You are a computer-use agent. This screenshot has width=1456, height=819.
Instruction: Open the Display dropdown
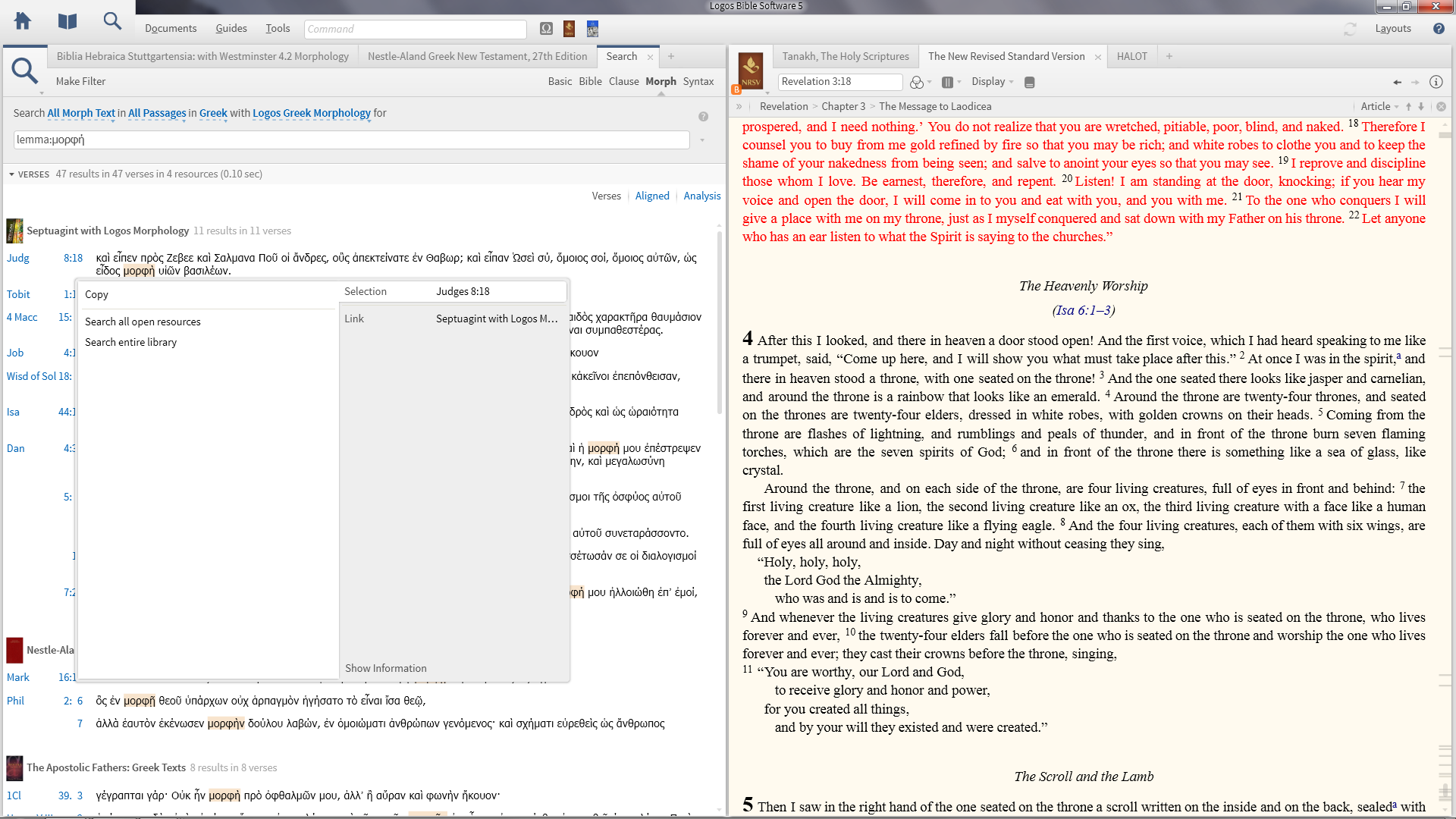[x=992, y=81]
